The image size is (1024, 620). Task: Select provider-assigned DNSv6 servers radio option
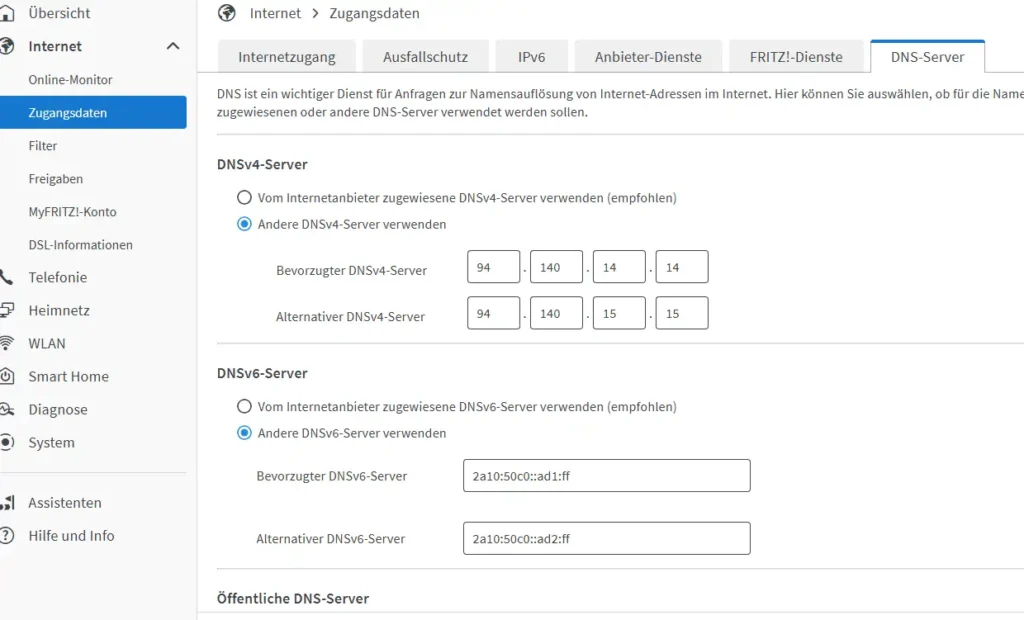(x=244, y=406)
